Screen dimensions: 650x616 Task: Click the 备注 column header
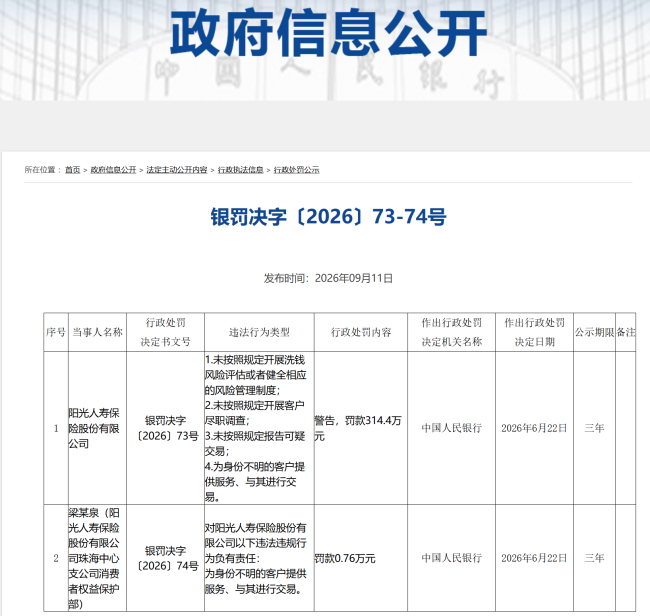626,332
